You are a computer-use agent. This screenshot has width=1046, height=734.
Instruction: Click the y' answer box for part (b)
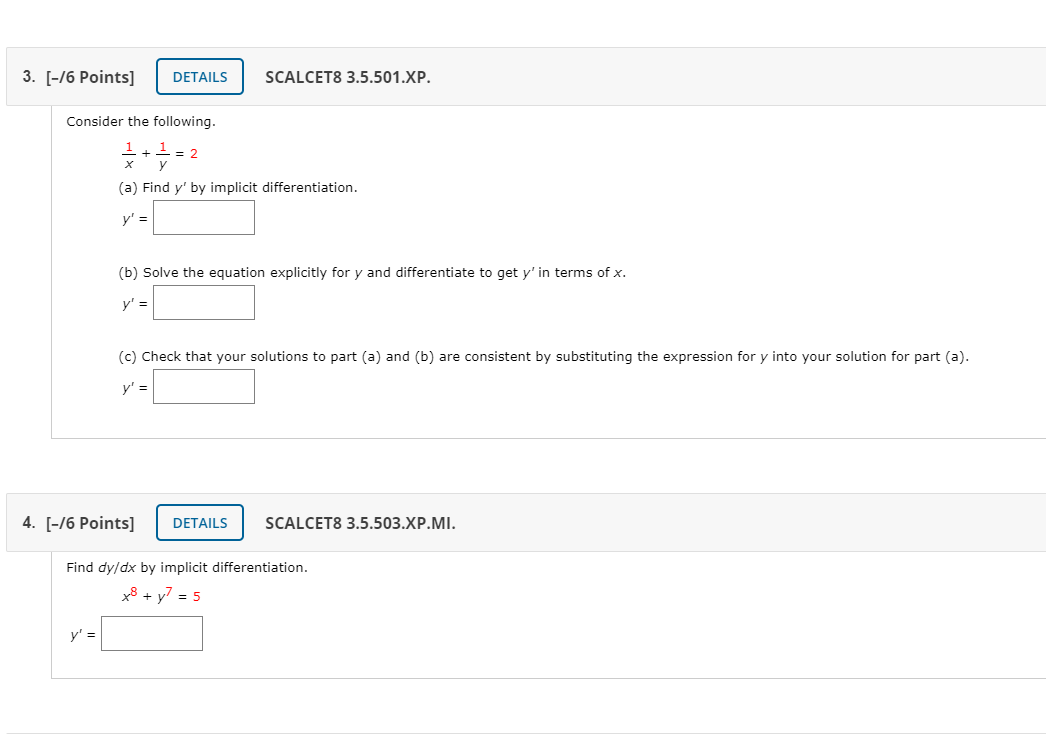point(203,302)
